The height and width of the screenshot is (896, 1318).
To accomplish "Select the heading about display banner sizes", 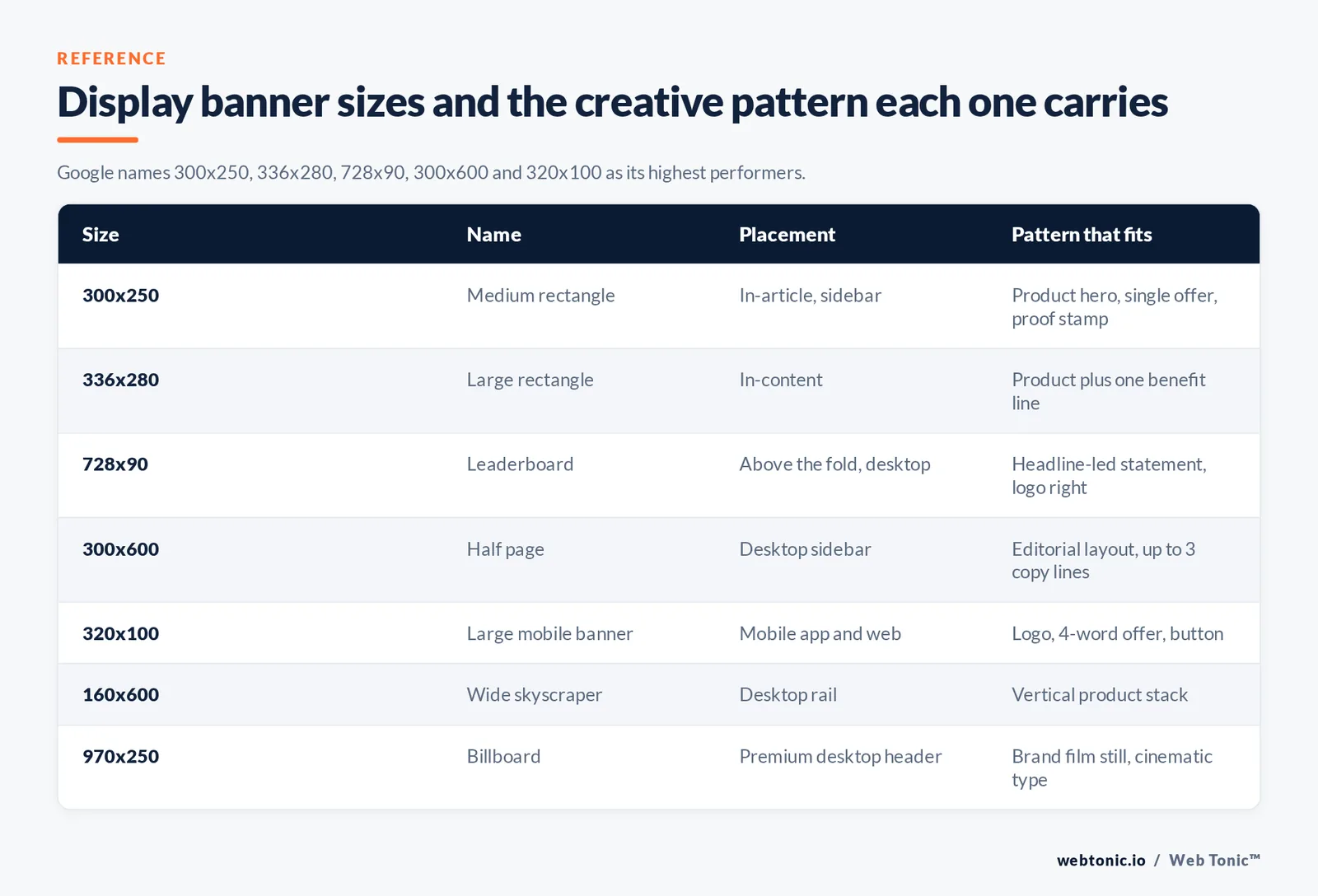I will pyautogui.click(x=612, y=102).
